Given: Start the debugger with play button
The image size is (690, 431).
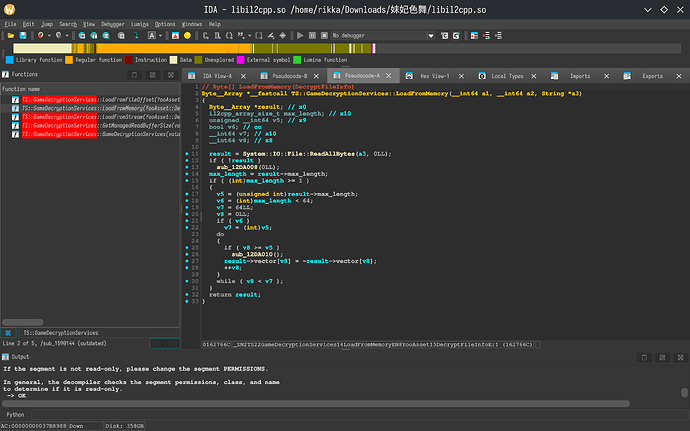Looking at the screenshot, I should pyautogui.click(x=300, y=36).
